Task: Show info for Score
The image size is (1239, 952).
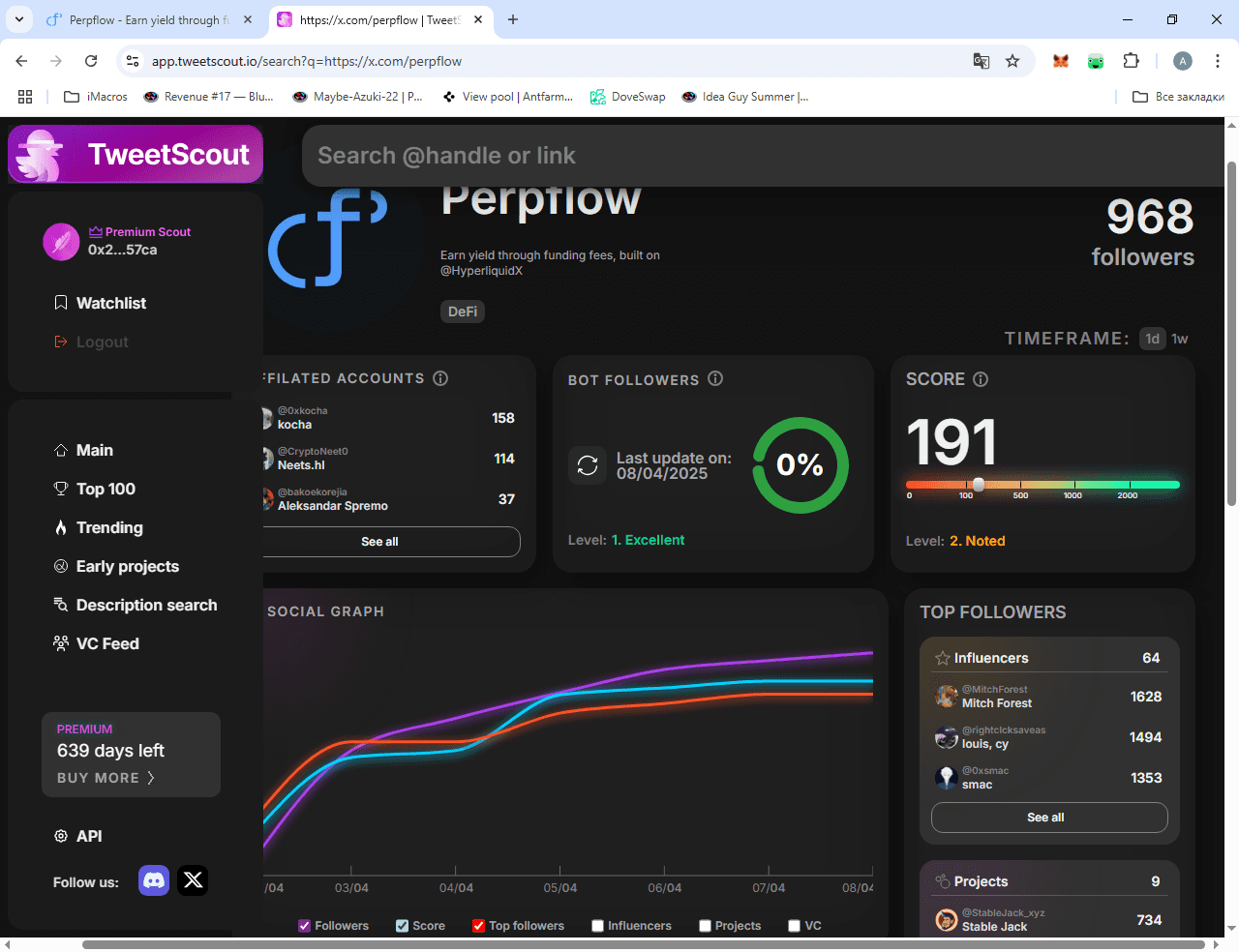Action: click(x=981, y=379)
